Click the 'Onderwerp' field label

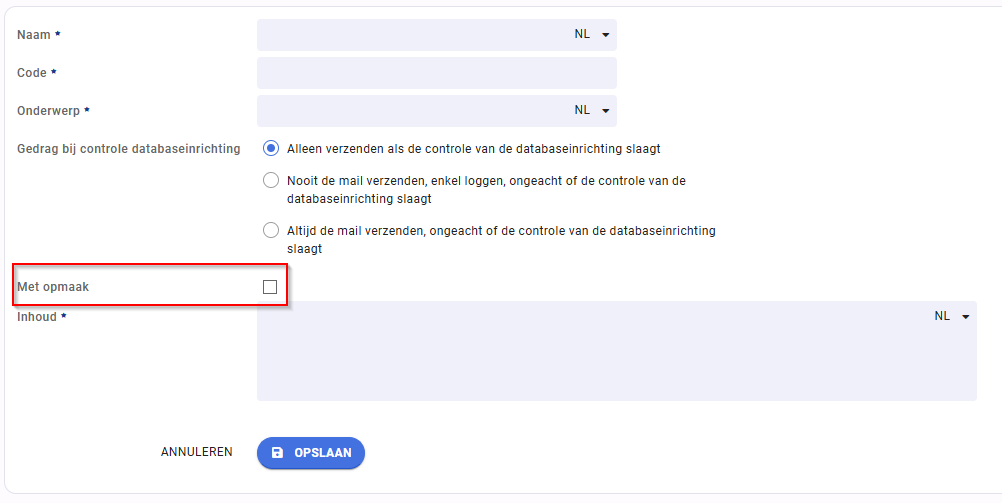click(49, 111)
